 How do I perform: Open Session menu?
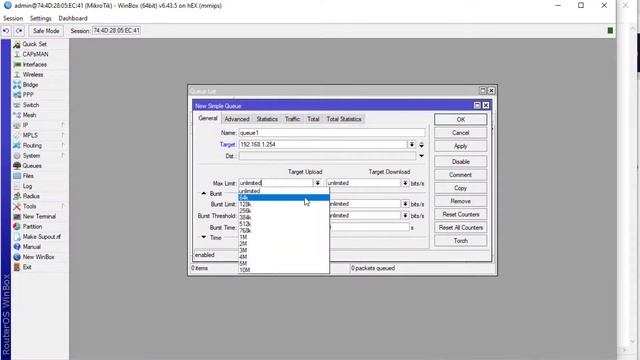tap(13, 18)
